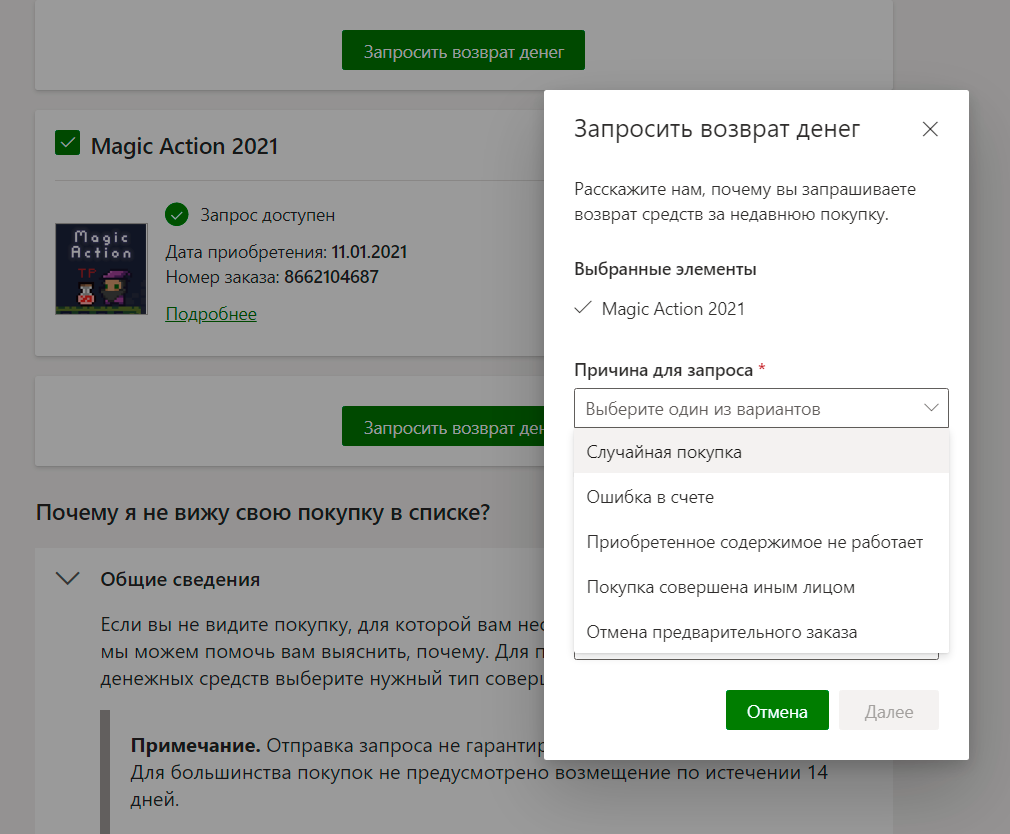1010x834 pixels.
Task: Click 'Почему я не вижу свою покупку' heading
Action: pos(263,513)
